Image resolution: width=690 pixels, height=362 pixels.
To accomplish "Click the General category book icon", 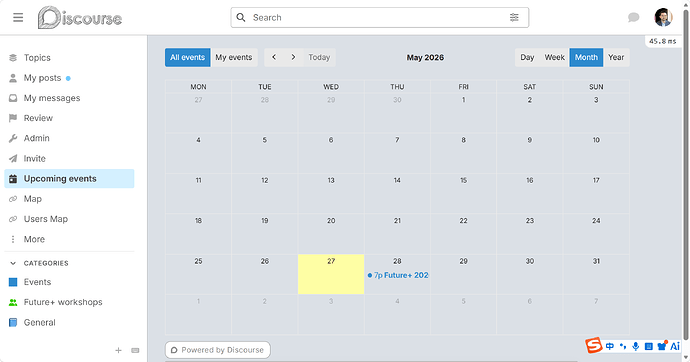I will coord(13,322).
